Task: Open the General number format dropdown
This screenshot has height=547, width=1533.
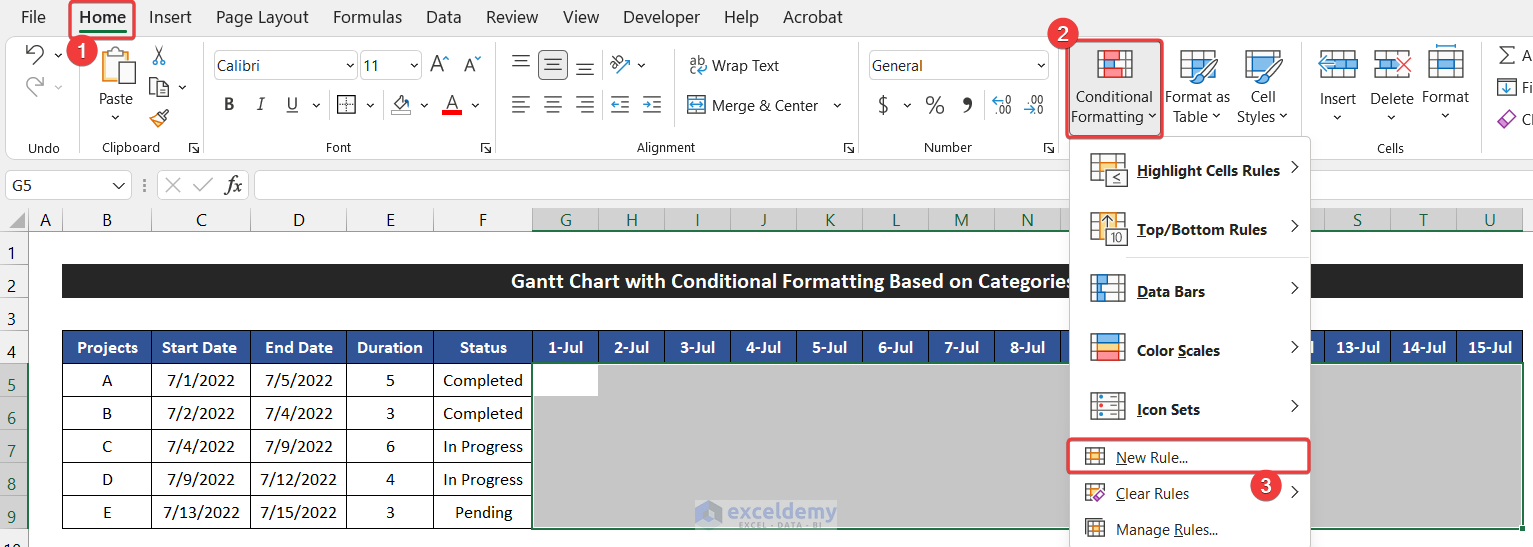Action: click(1041, 65)
